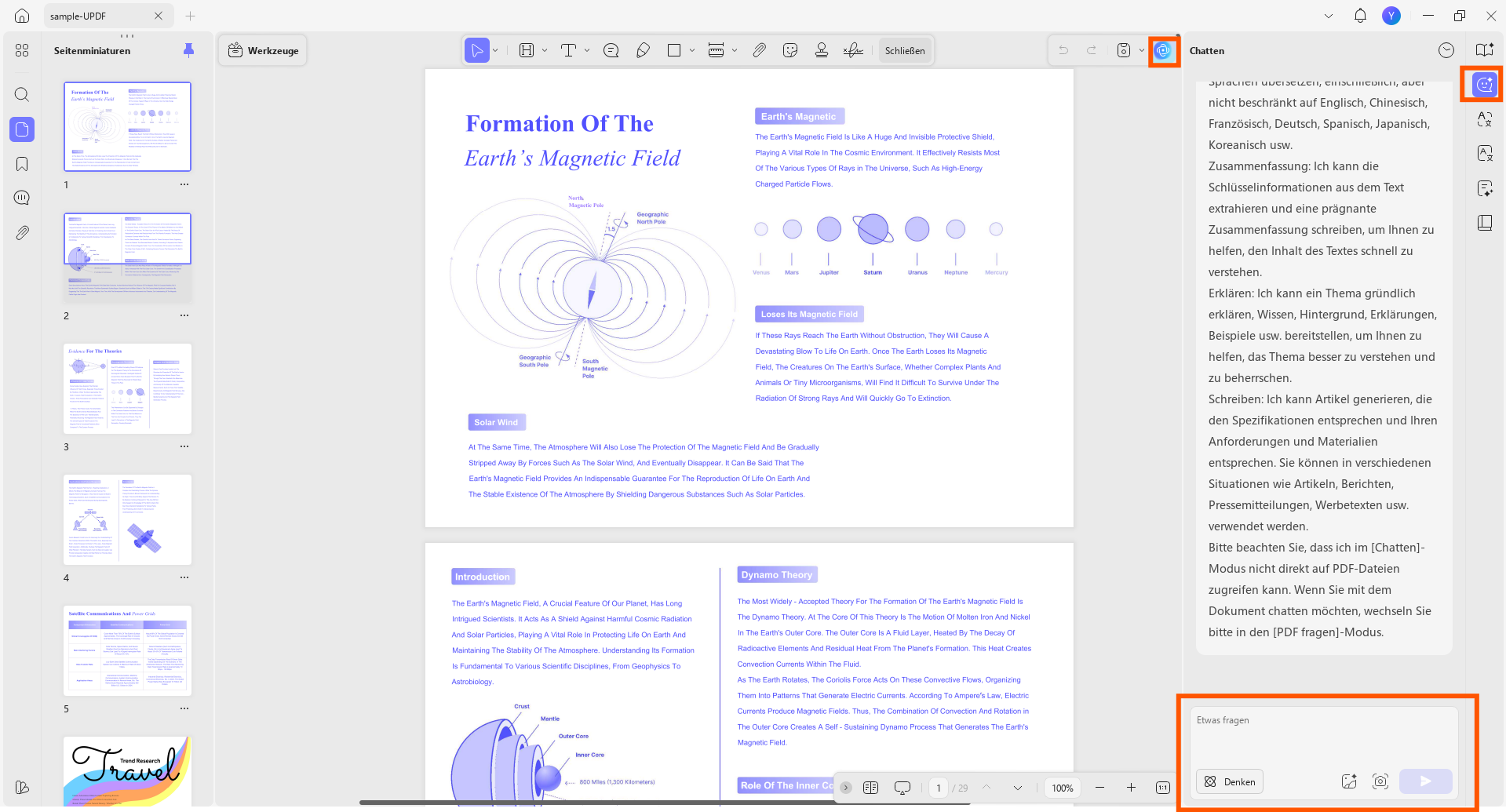Open page 3 thumbnail options menu
The width and height of the screenshot is (1506, 812).
pyautogui.click(x=184, y=446)
